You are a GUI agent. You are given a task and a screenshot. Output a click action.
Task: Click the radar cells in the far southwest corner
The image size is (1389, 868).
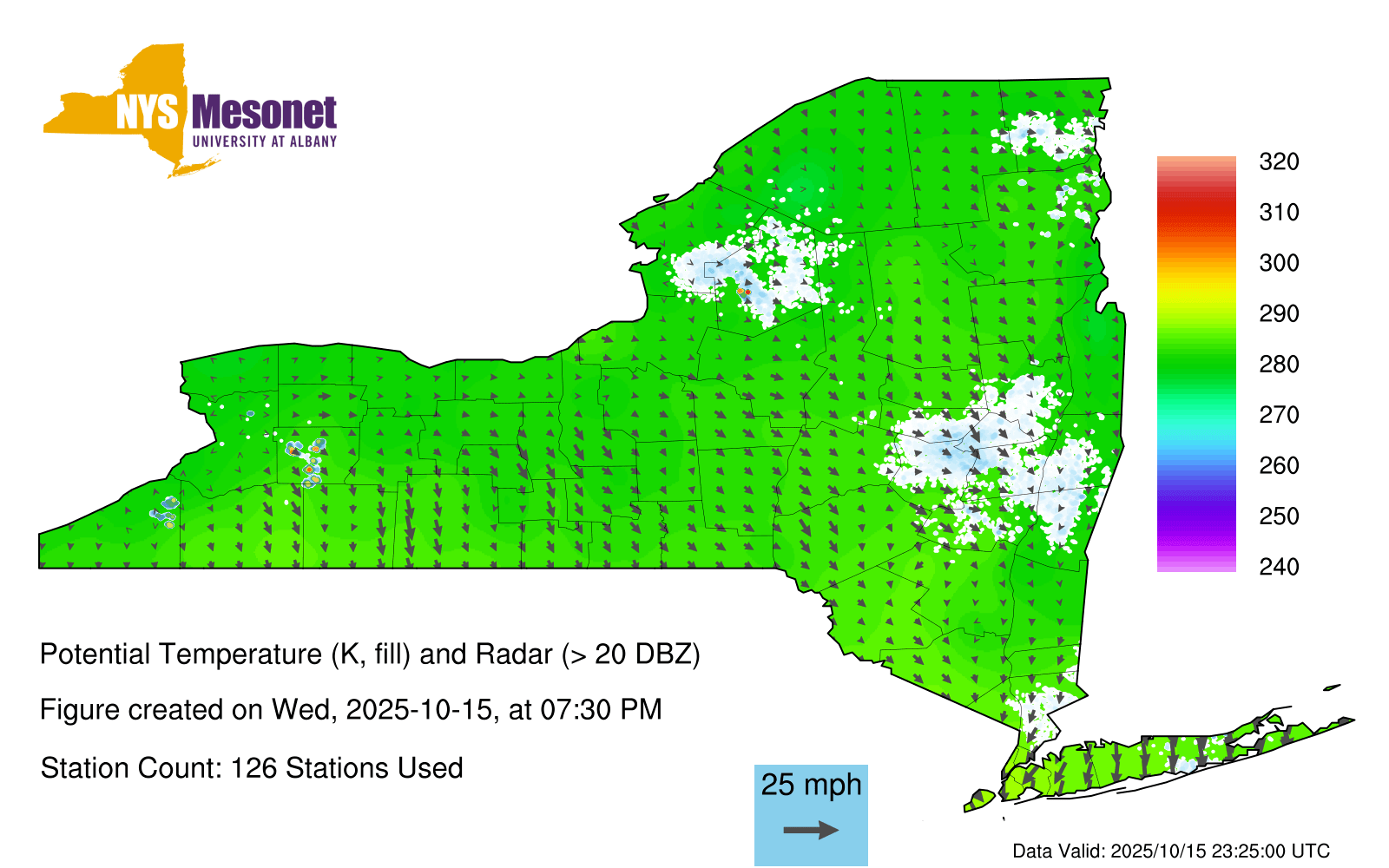pyautogui.click(x=164, y=511)
